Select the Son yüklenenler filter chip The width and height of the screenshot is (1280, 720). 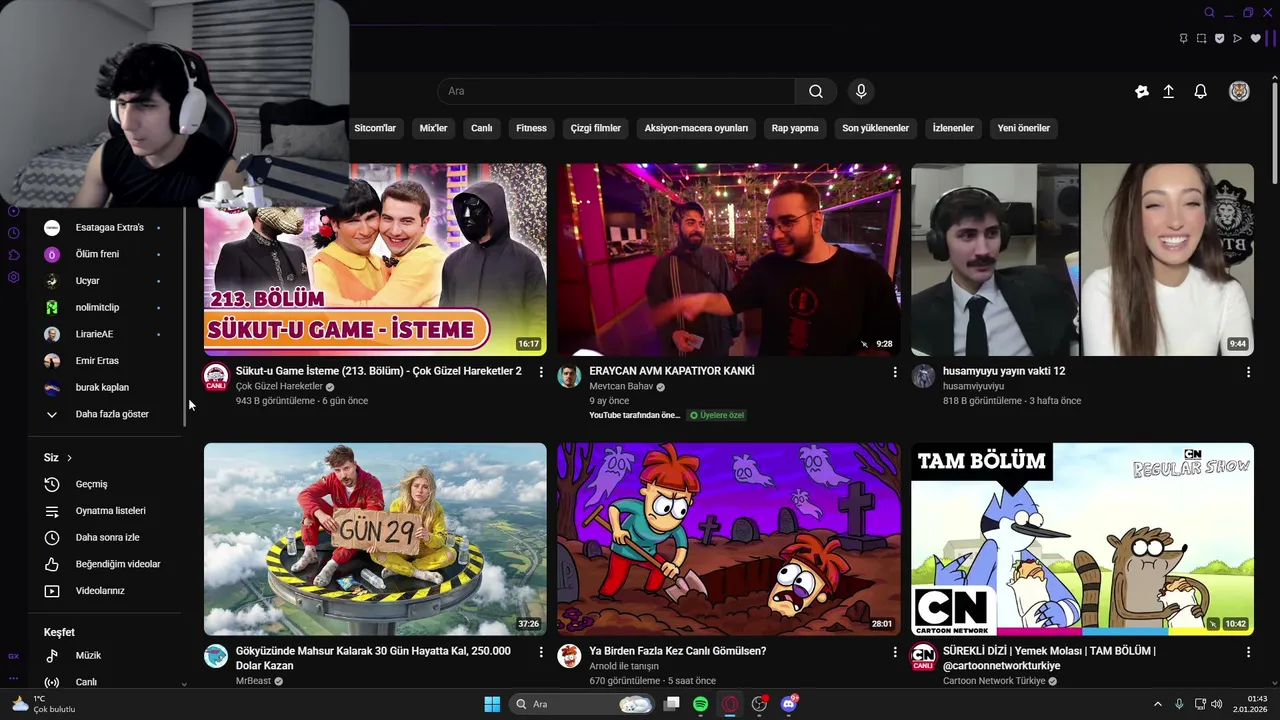coord(875,128)
